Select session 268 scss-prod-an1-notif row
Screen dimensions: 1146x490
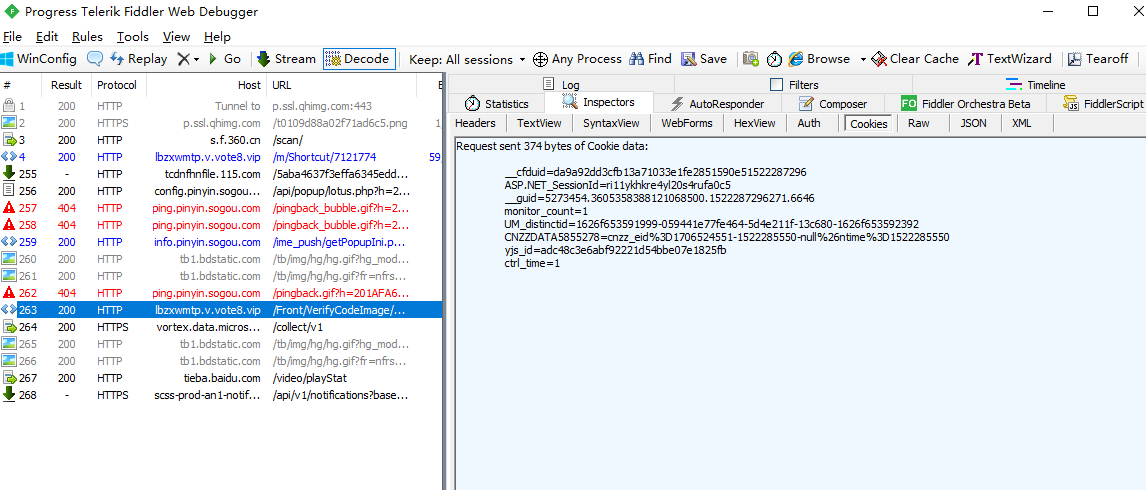(x=221, y=395)
